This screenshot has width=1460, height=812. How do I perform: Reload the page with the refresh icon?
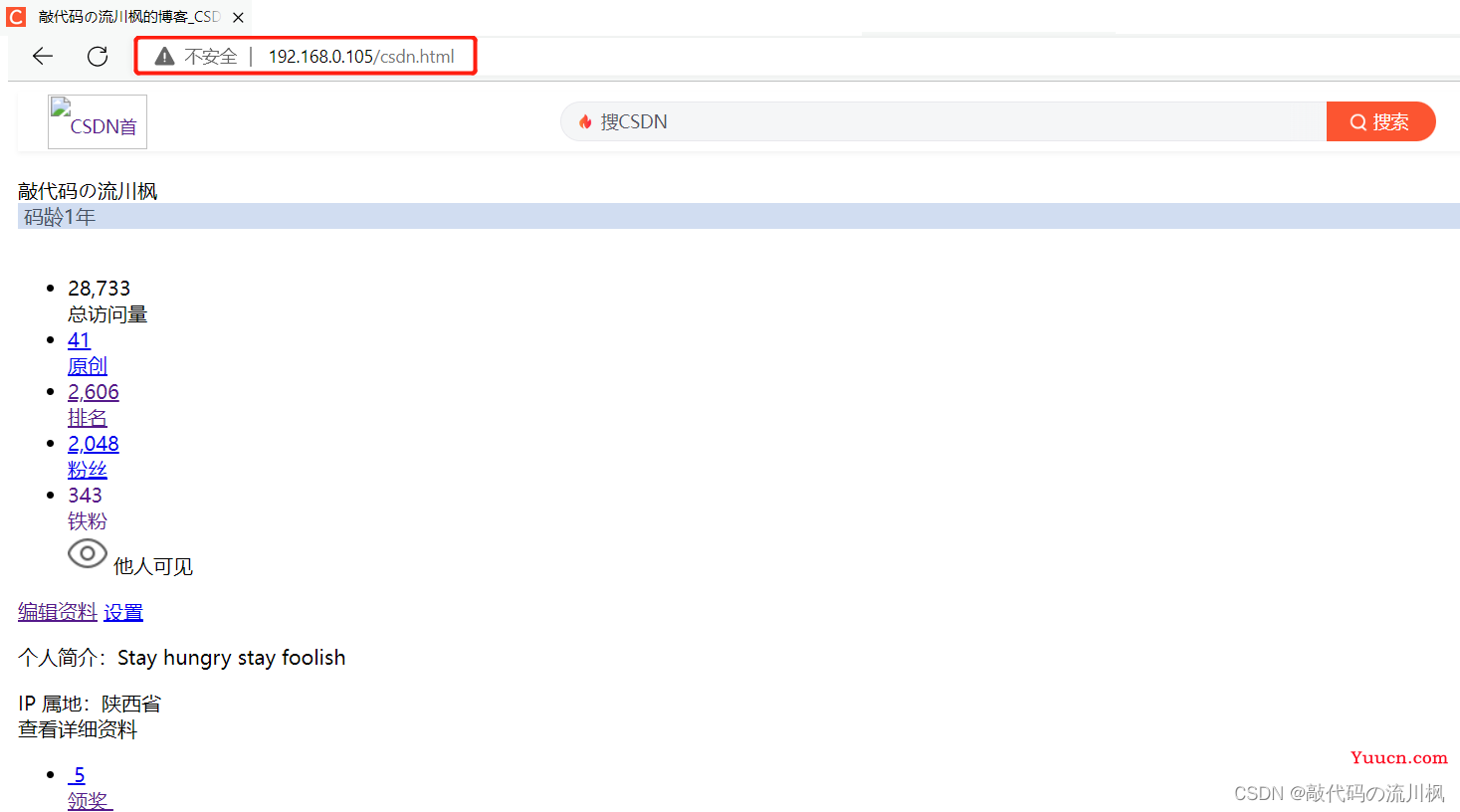click(x=98, y=57)
